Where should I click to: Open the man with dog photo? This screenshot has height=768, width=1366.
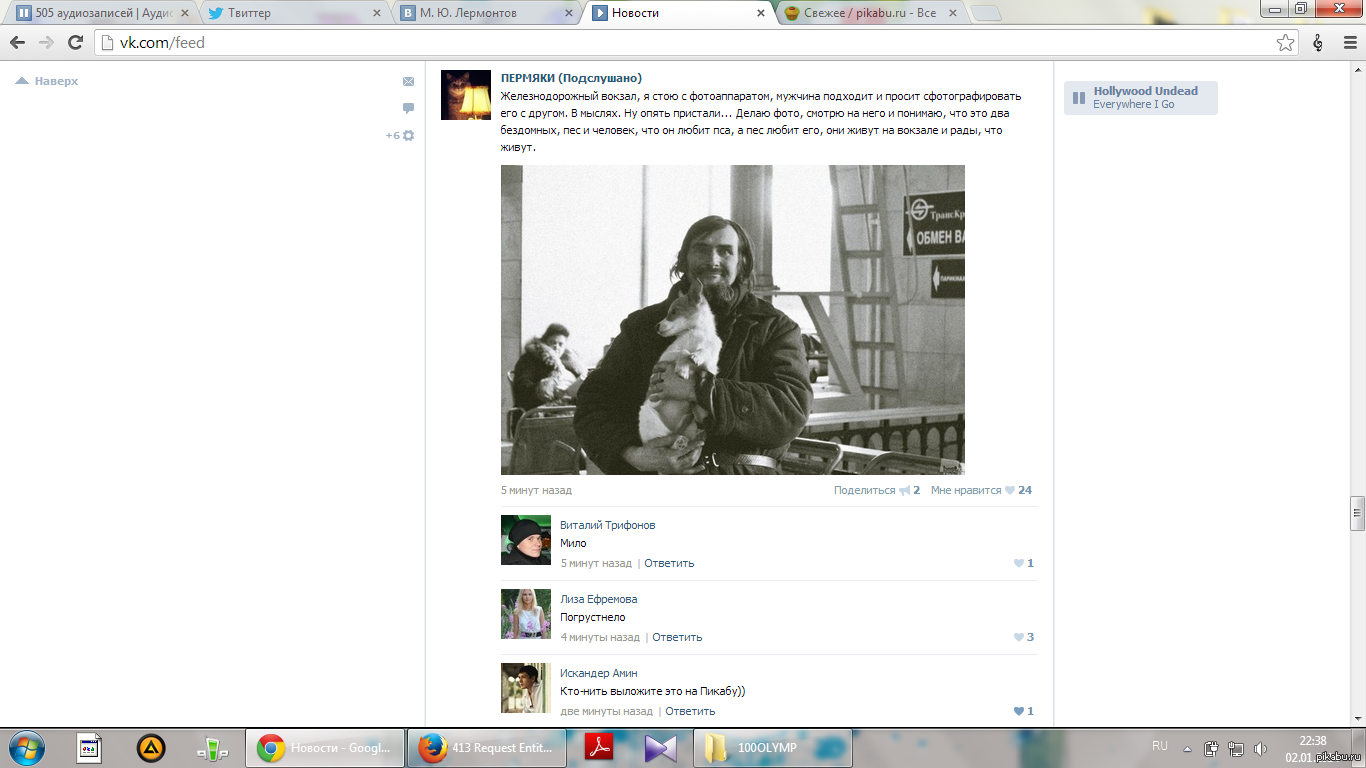(732, 319)
